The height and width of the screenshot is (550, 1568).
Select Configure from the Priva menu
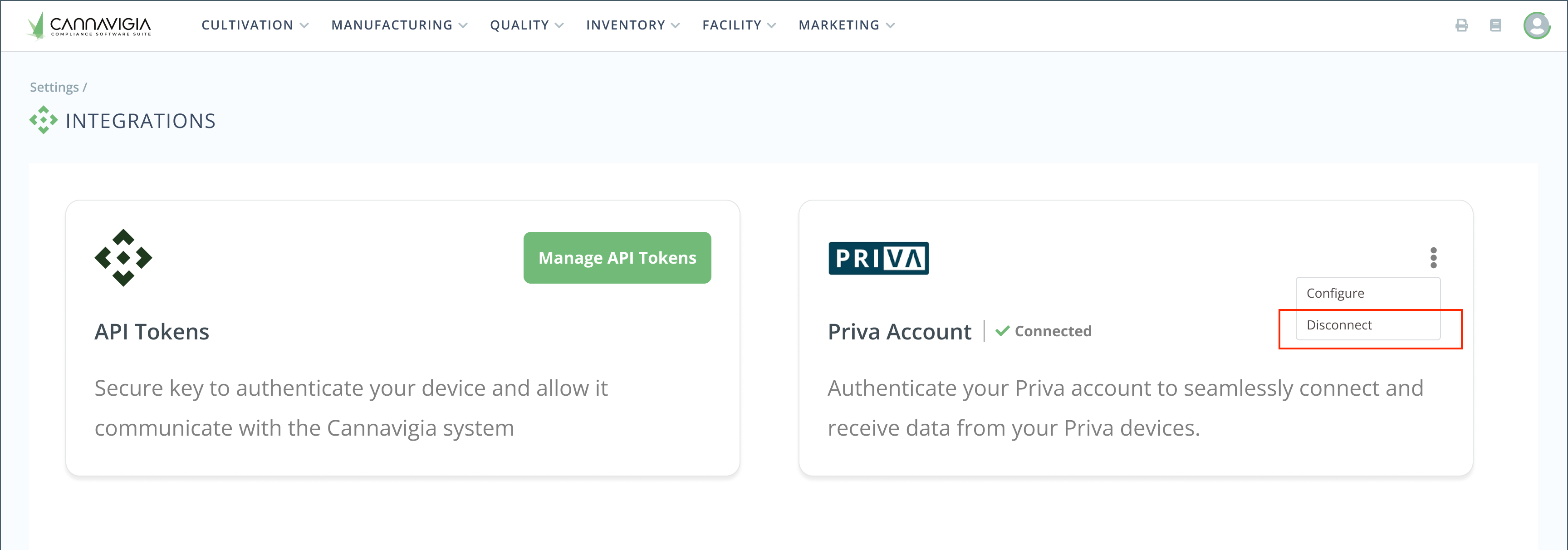tap(1336, 293)
